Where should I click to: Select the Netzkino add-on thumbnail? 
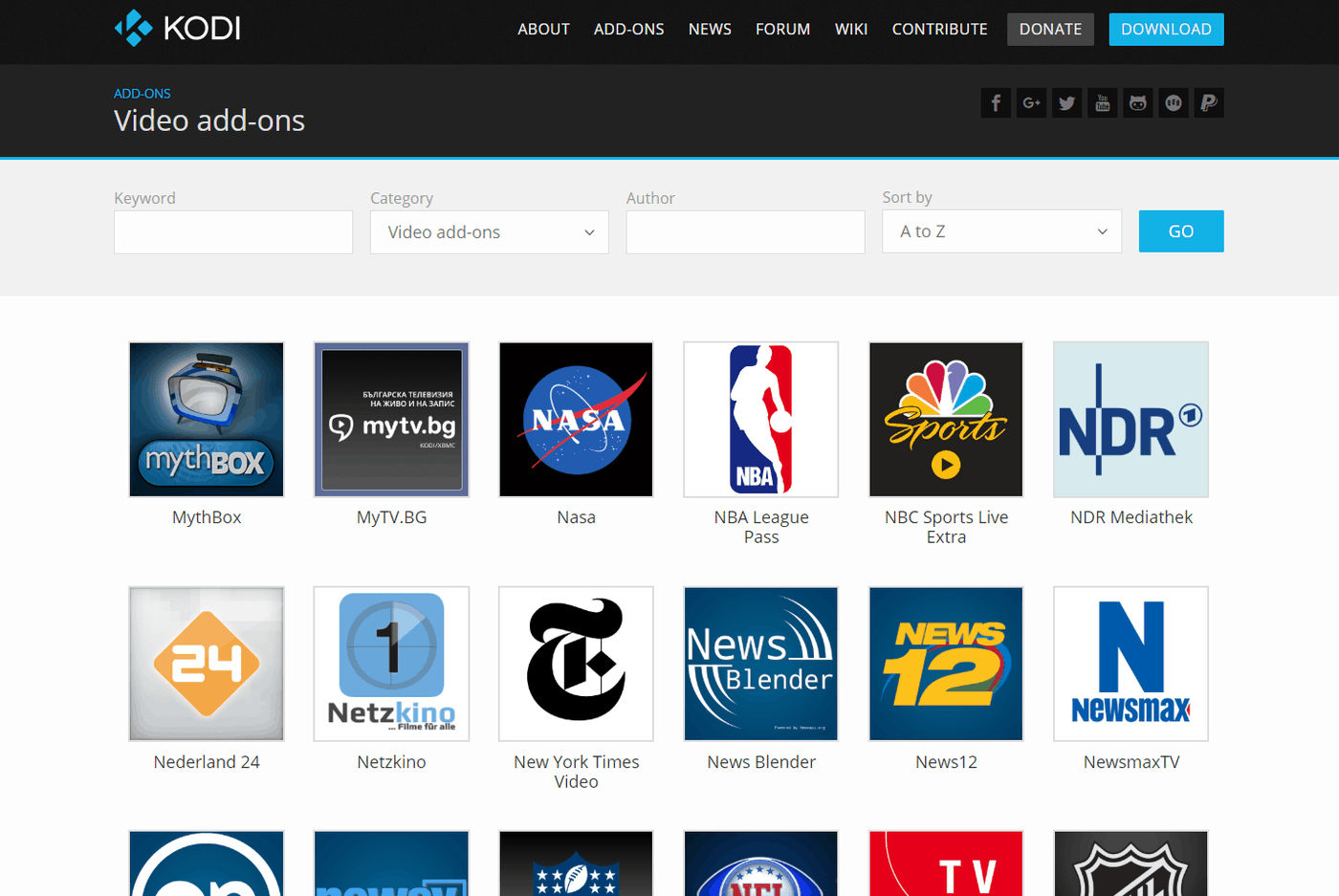[x=391, y=664]
